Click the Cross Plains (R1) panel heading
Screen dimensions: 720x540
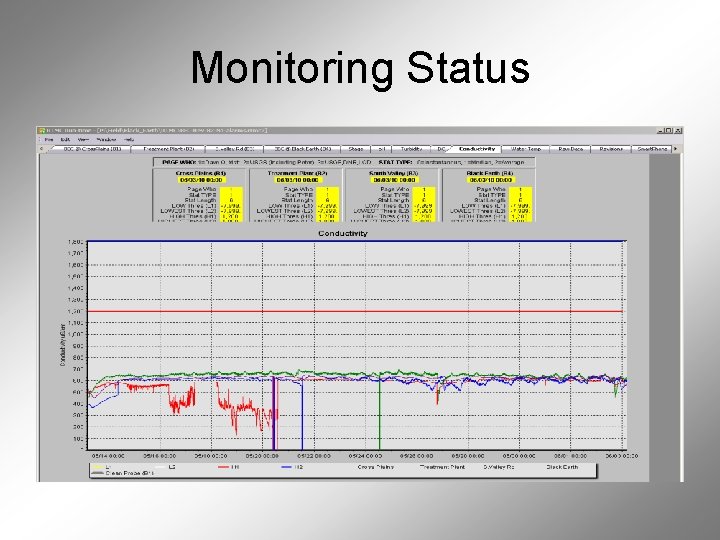point(201,174)
